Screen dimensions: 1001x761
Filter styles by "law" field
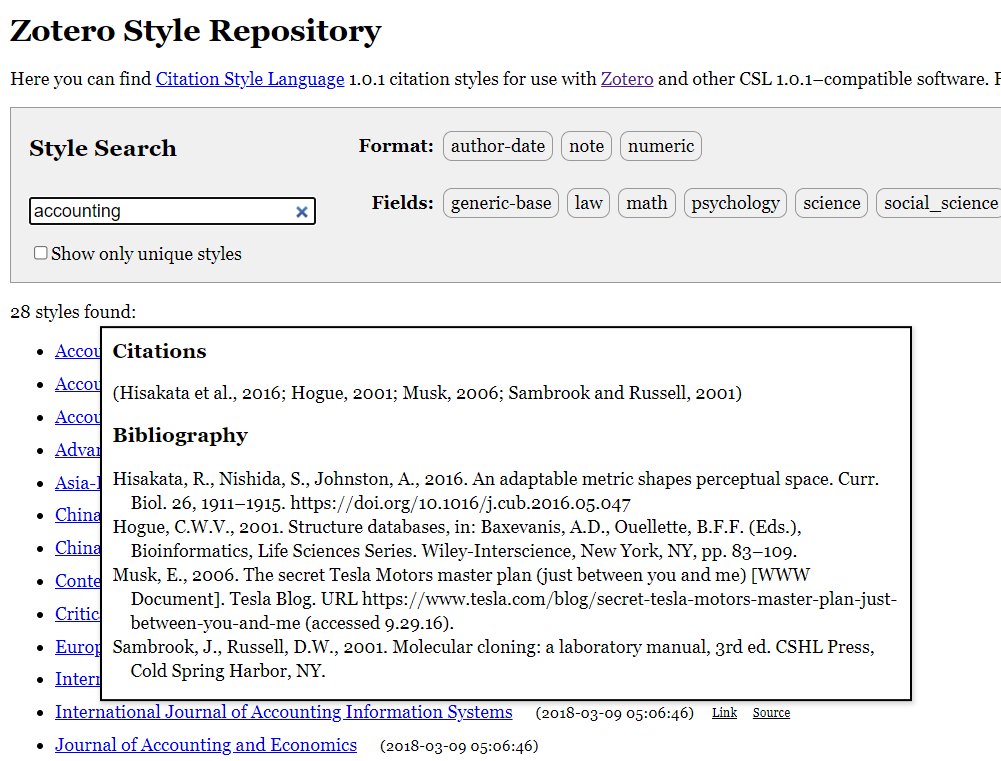coord(588,202)
